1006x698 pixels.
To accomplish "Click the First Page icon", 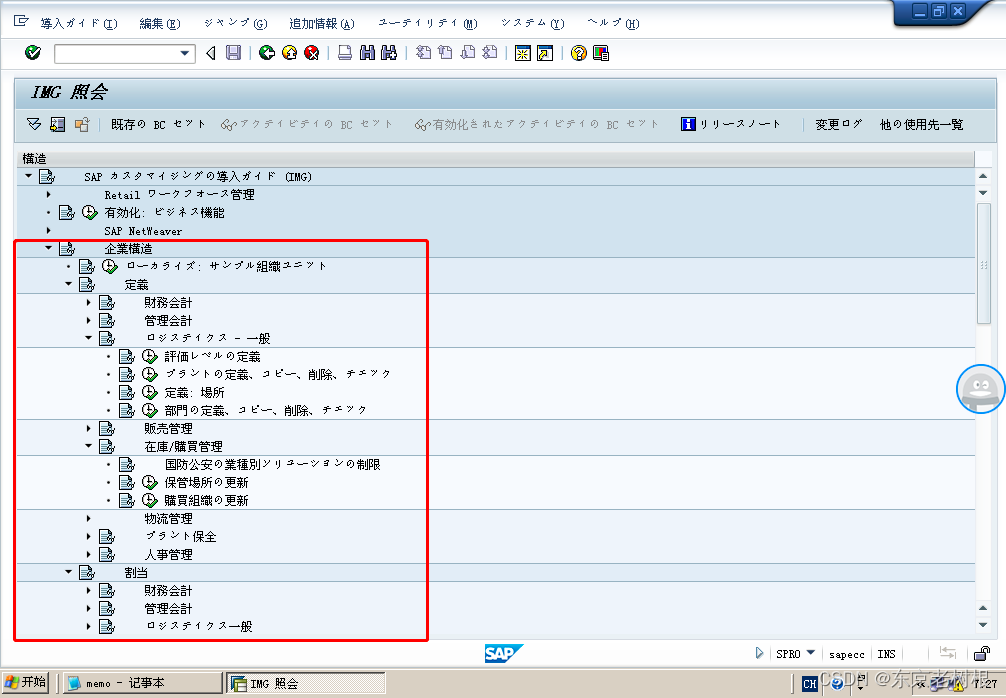I will pos(423,53).
